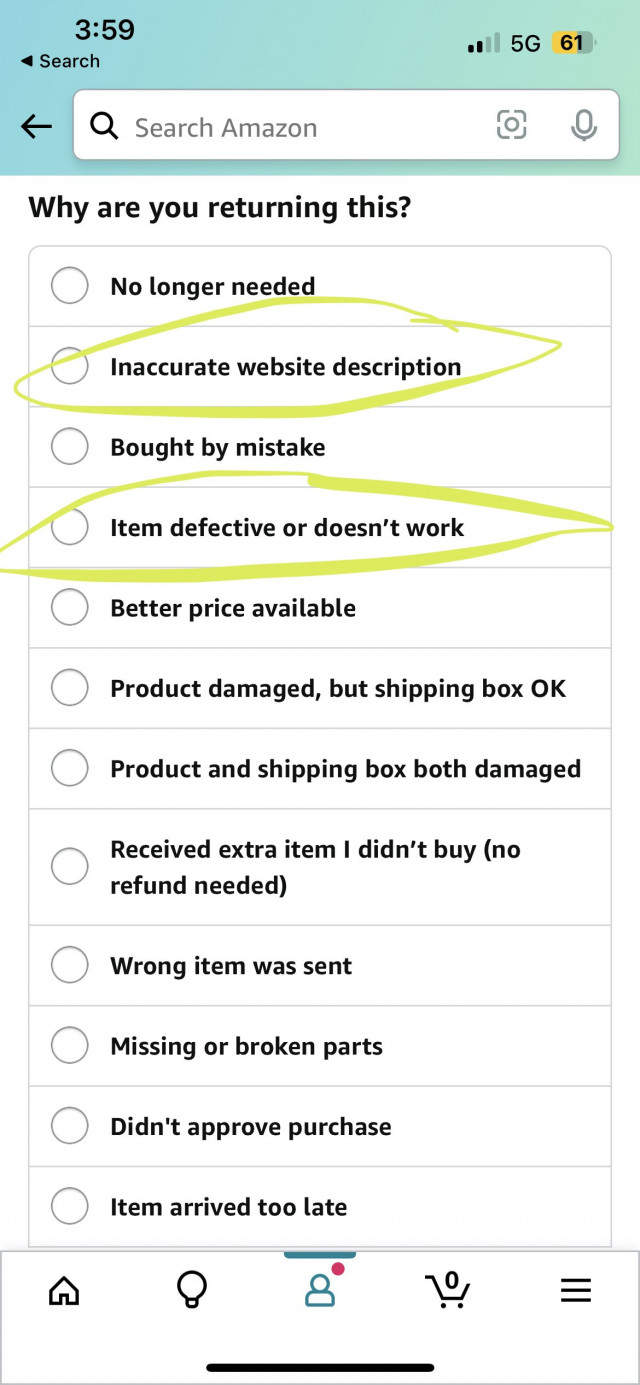Tap the magnifying glass search icon
This screenshot has width=640, height=1385.
tap(104, 126)
